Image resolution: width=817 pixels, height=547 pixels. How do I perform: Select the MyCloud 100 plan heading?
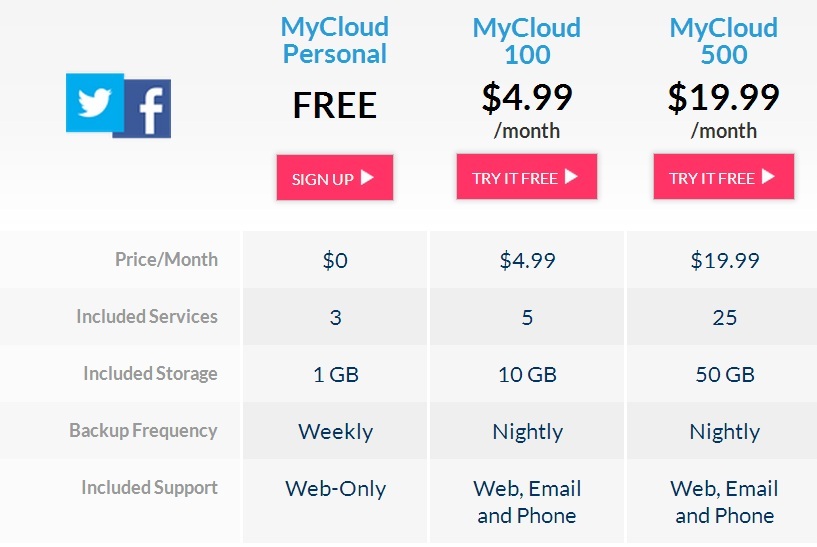[527, 41]
